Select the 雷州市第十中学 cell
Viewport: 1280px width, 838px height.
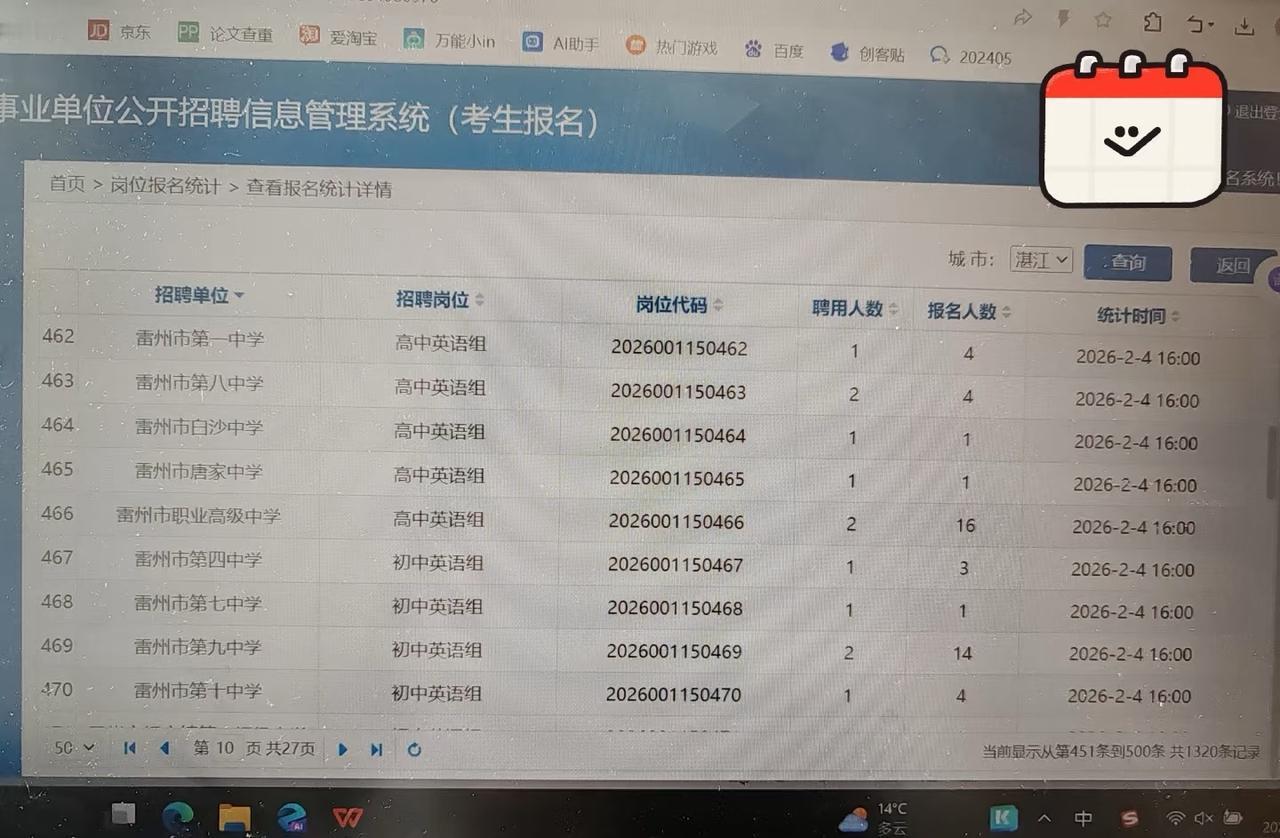pyautogui.click(x=198, y=690)
